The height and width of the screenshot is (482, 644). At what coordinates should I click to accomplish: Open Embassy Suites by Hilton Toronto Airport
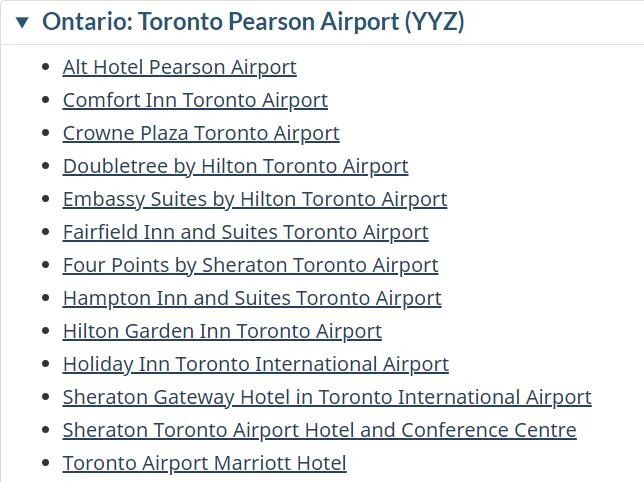coord(254,199)
